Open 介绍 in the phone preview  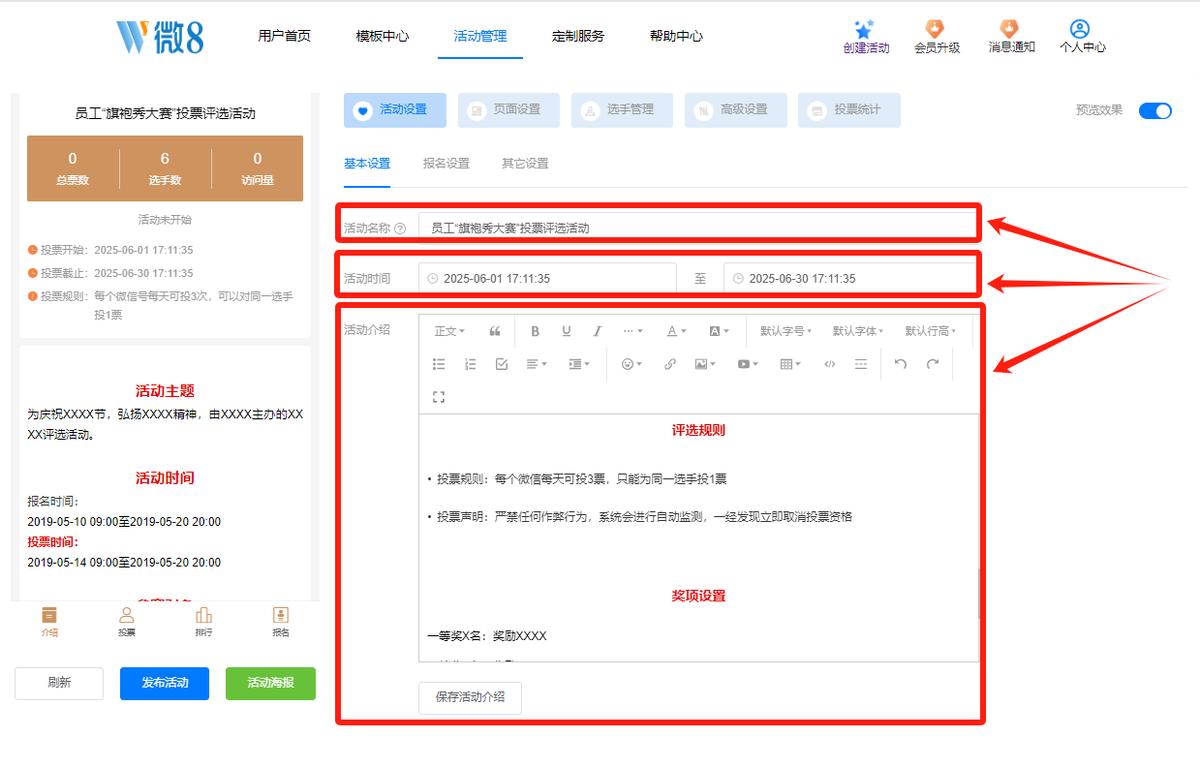pyautogui.click(x=49, y=621)
